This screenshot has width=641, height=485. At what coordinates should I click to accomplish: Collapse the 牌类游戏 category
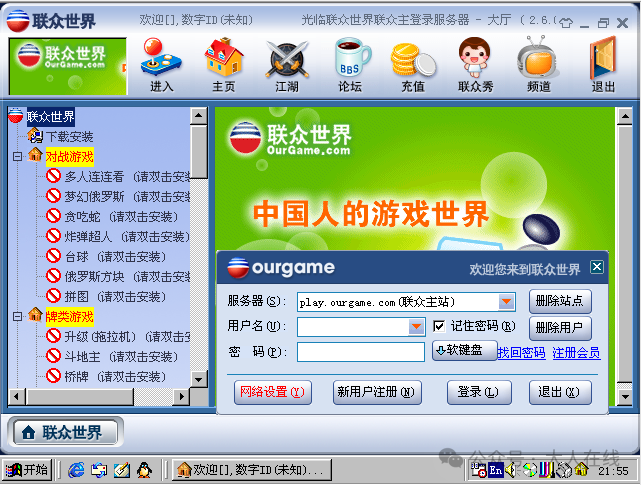17,317
